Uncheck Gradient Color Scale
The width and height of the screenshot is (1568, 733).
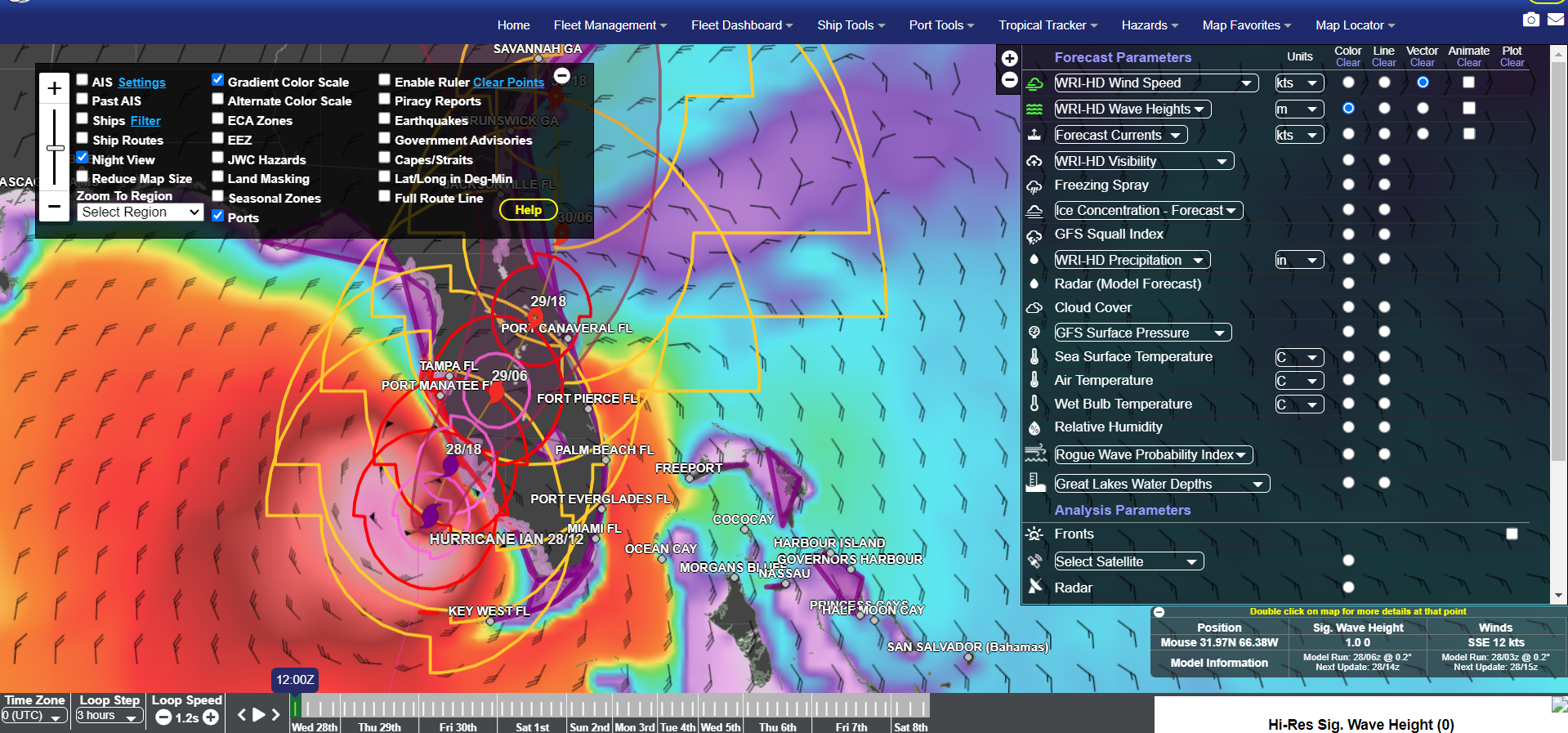point(218,79)
